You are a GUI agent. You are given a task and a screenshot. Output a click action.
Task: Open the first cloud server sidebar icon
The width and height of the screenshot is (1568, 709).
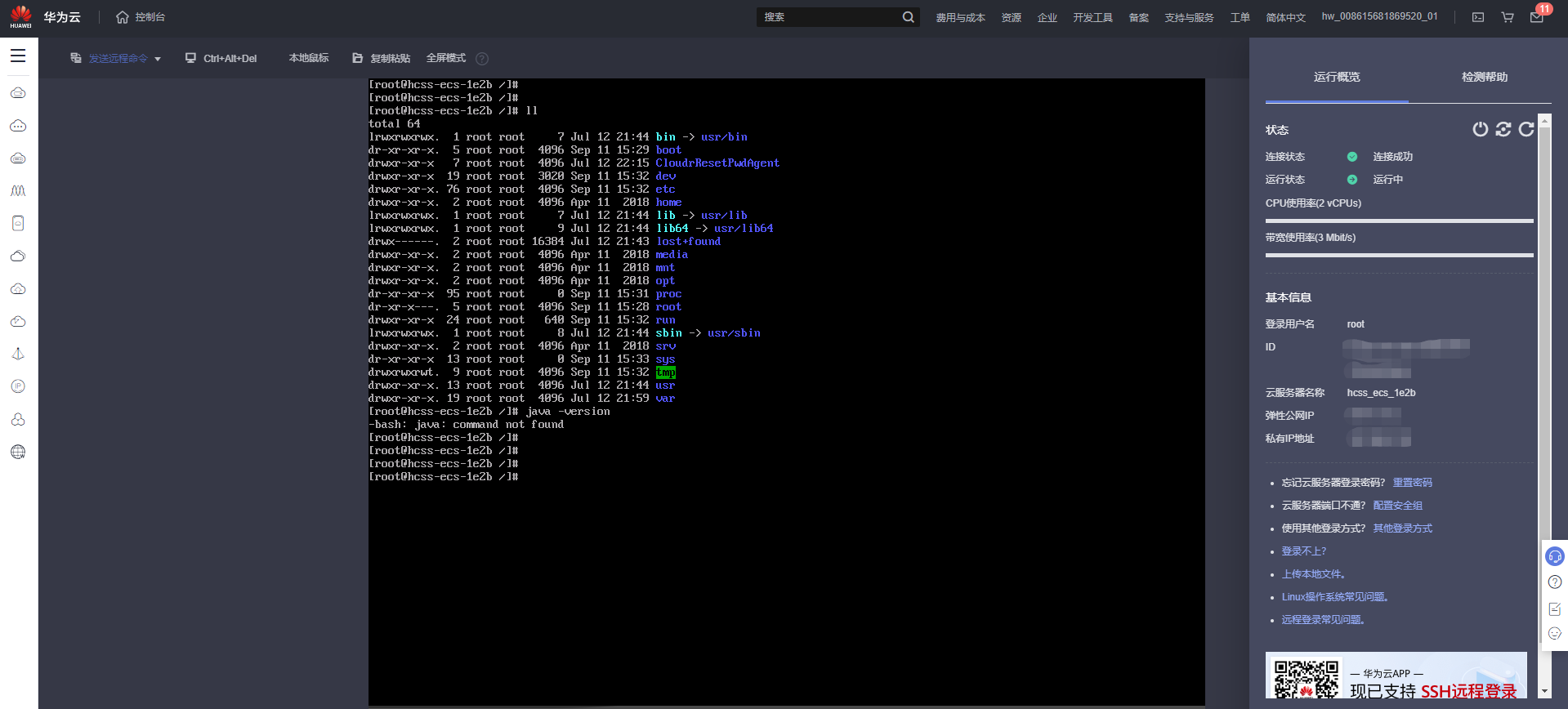tap(18, 93)
